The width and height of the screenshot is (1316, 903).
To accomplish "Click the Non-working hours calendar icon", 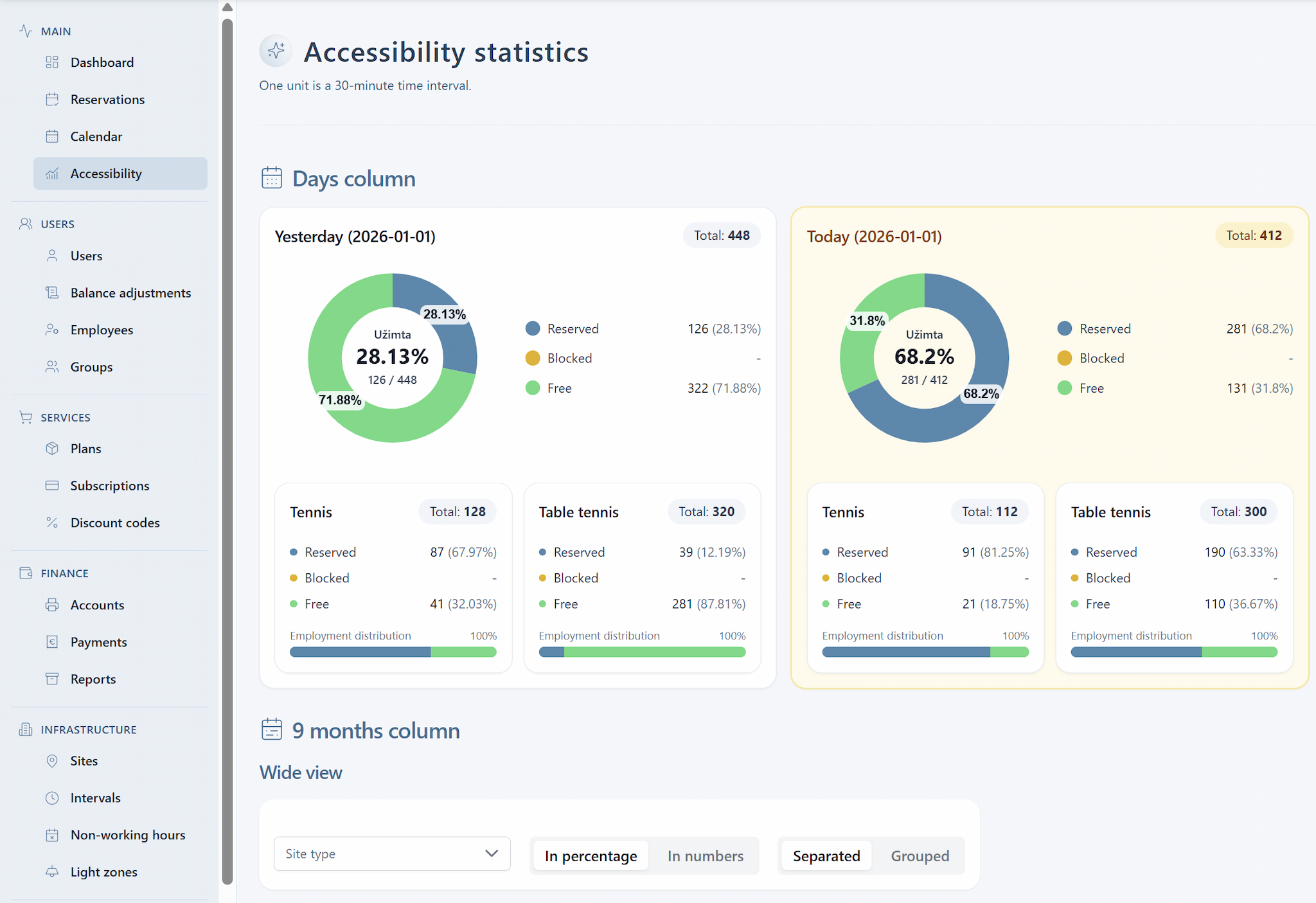I will (52, 835).
